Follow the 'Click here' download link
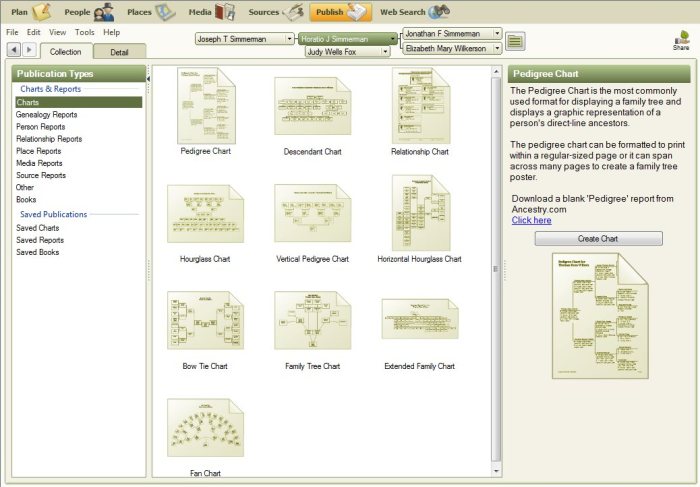Screen dimensions: 700x487 click(531, 220)
